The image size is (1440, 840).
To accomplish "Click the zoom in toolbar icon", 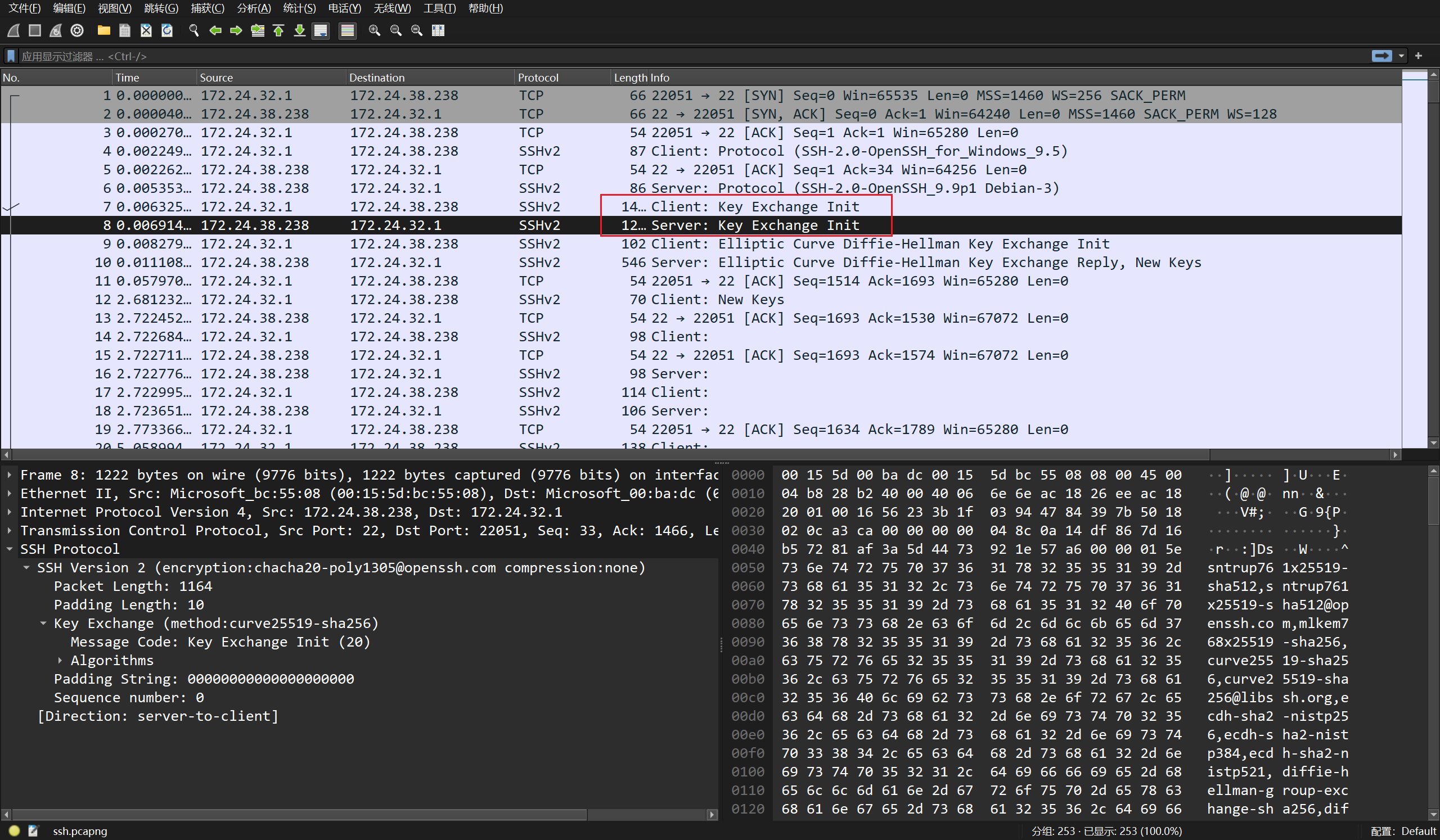I will 374,30.
